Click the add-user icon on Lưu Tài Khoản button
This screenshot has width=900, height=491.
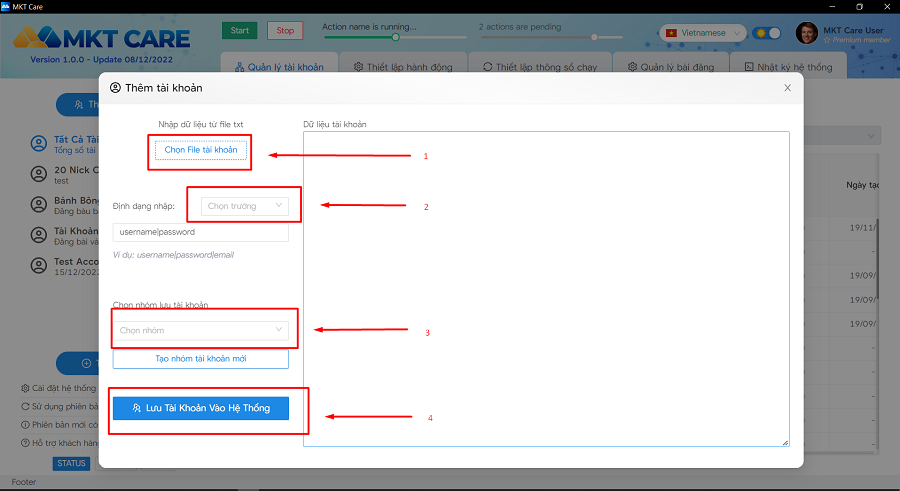[x=137, y=408]
